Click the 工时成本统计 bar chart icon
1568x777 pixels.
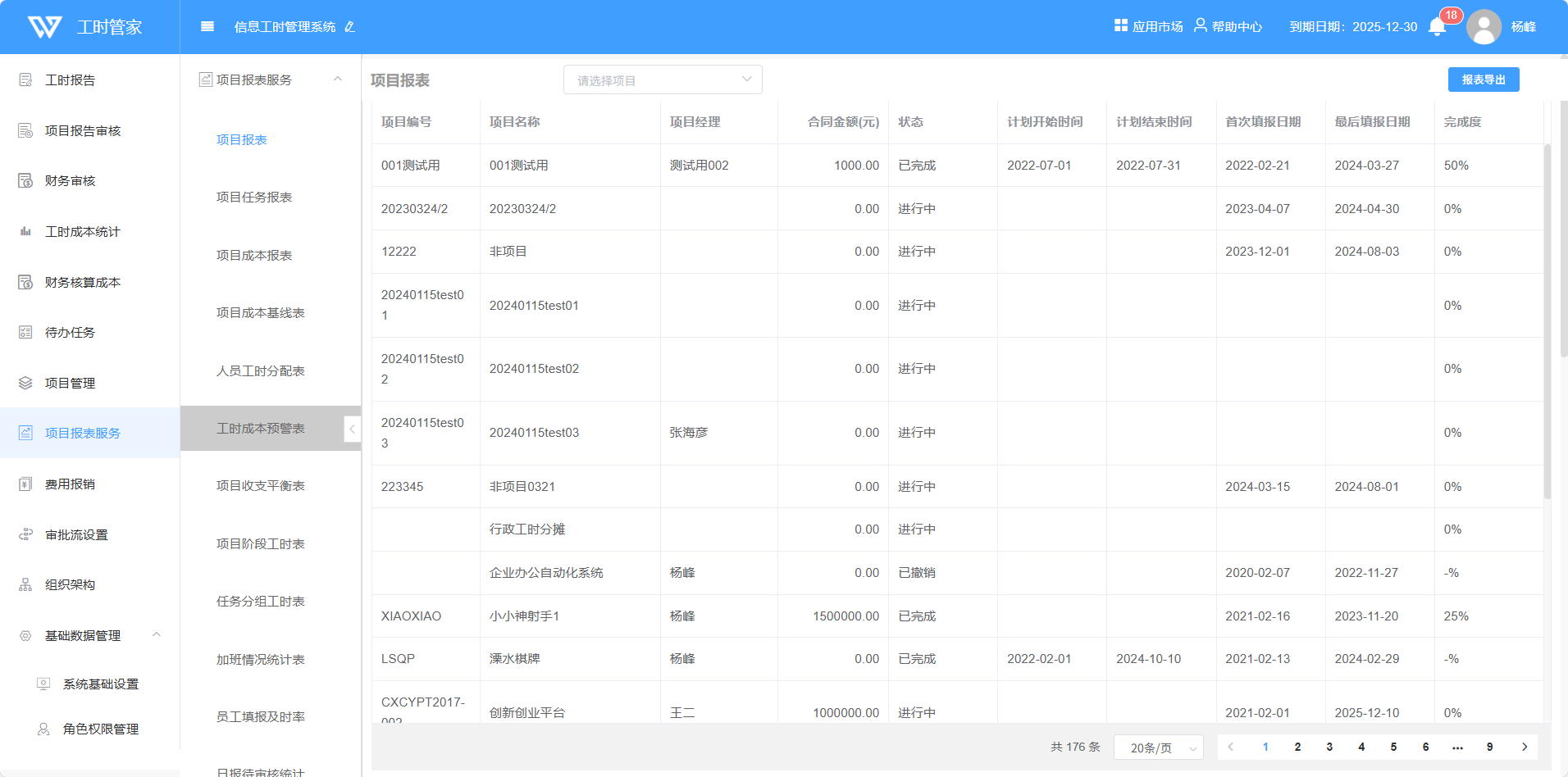tap(25, 232)
